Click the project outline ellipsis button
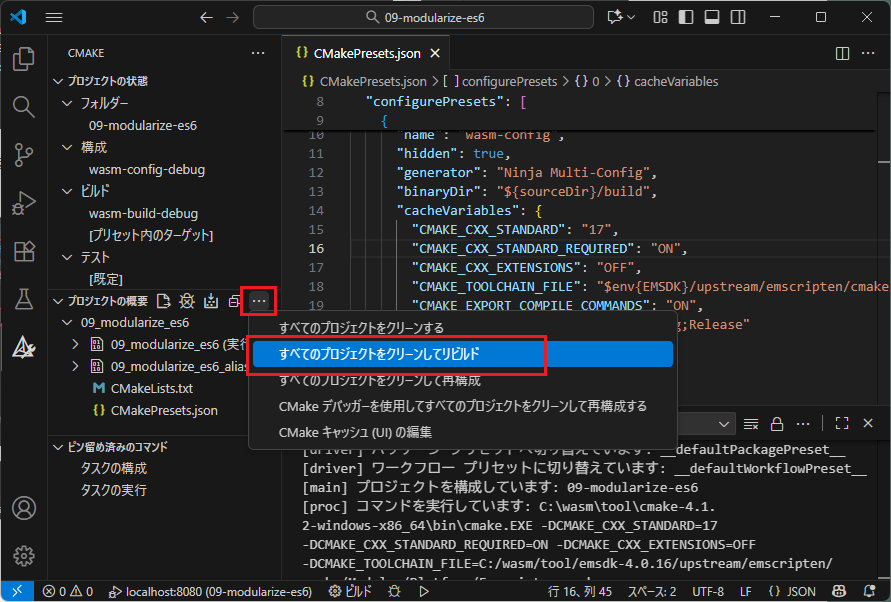This screenshot has height=602, width=891. coord(259,301)
